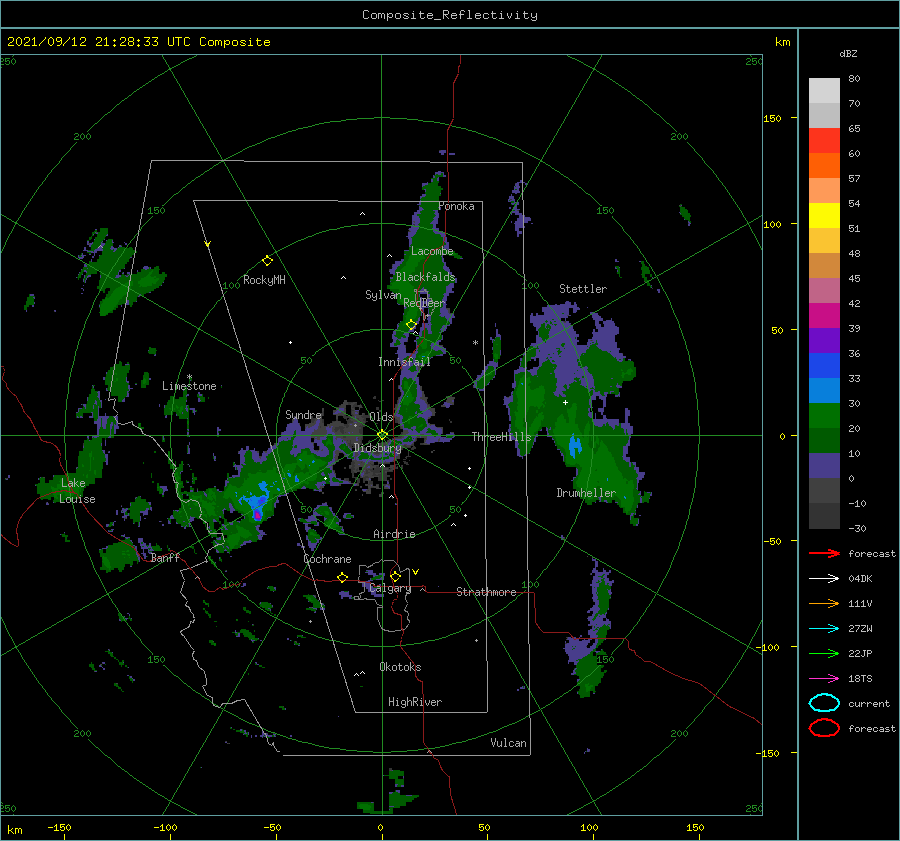
Task: Click the asterisk marker above Limestone
Action: [x=189, y=377]
